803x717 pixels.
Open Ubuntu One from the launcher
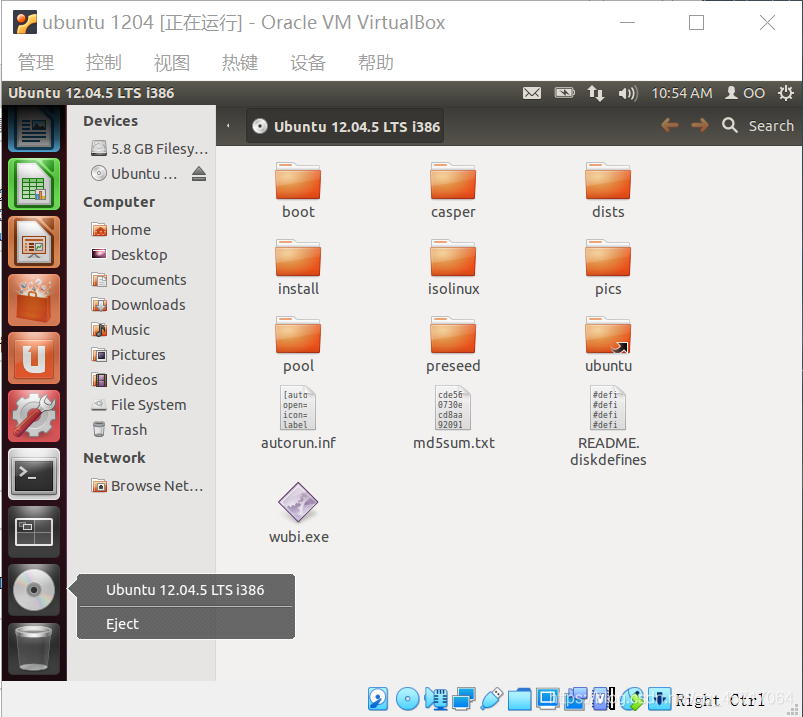pyautogui.click(x=34, y=358)
